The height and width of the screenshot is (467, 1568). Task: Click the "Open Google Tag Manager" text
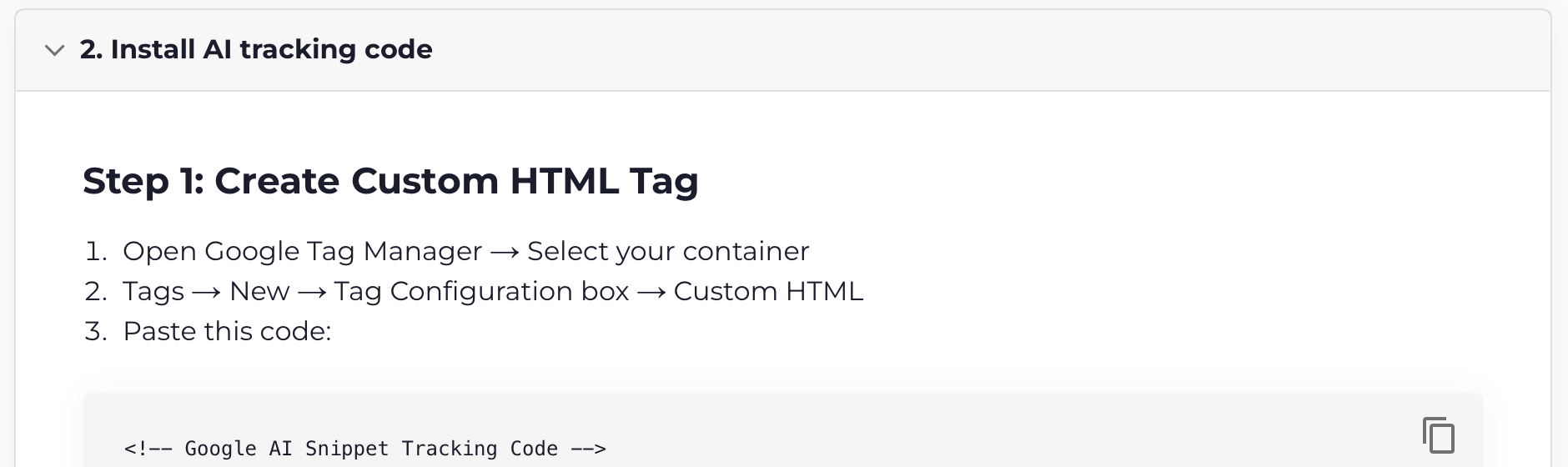(302, 251)
